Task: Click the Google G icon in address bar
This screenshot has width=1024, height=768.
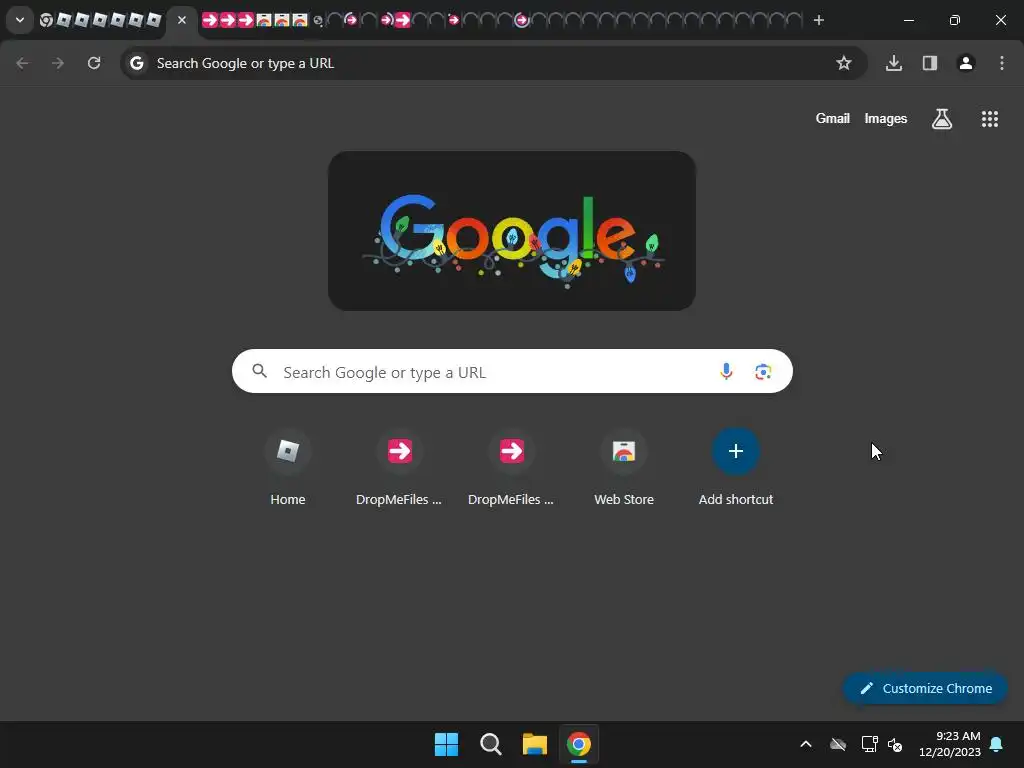Action: pos(136,63)
